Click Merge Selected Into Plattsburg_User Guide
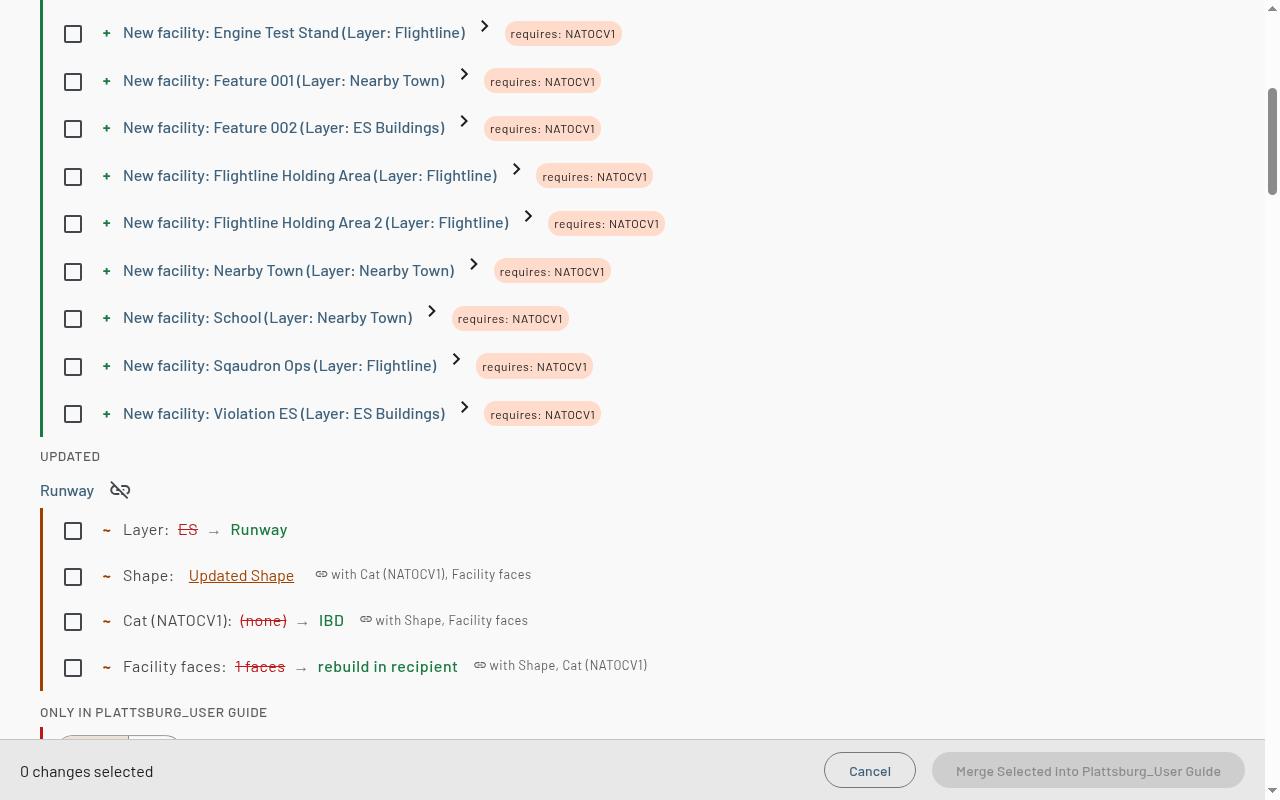Screen dimensions: 1280x800 [1088, 771]
